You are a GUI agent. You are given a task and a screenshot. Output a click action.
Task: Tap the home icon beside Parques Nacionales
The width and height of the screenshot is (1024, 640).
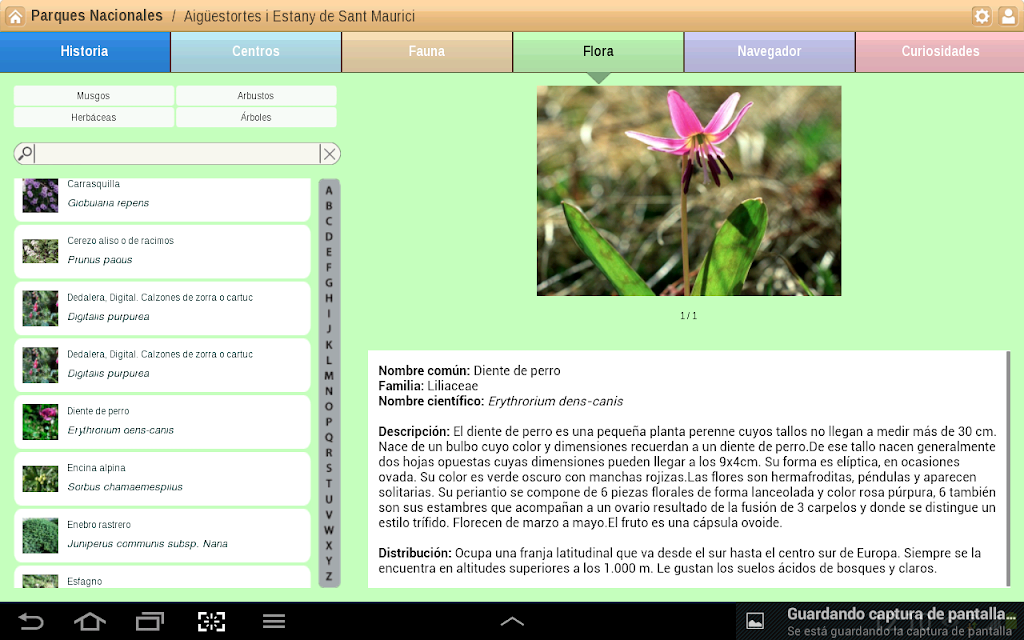tap(14, 16)
